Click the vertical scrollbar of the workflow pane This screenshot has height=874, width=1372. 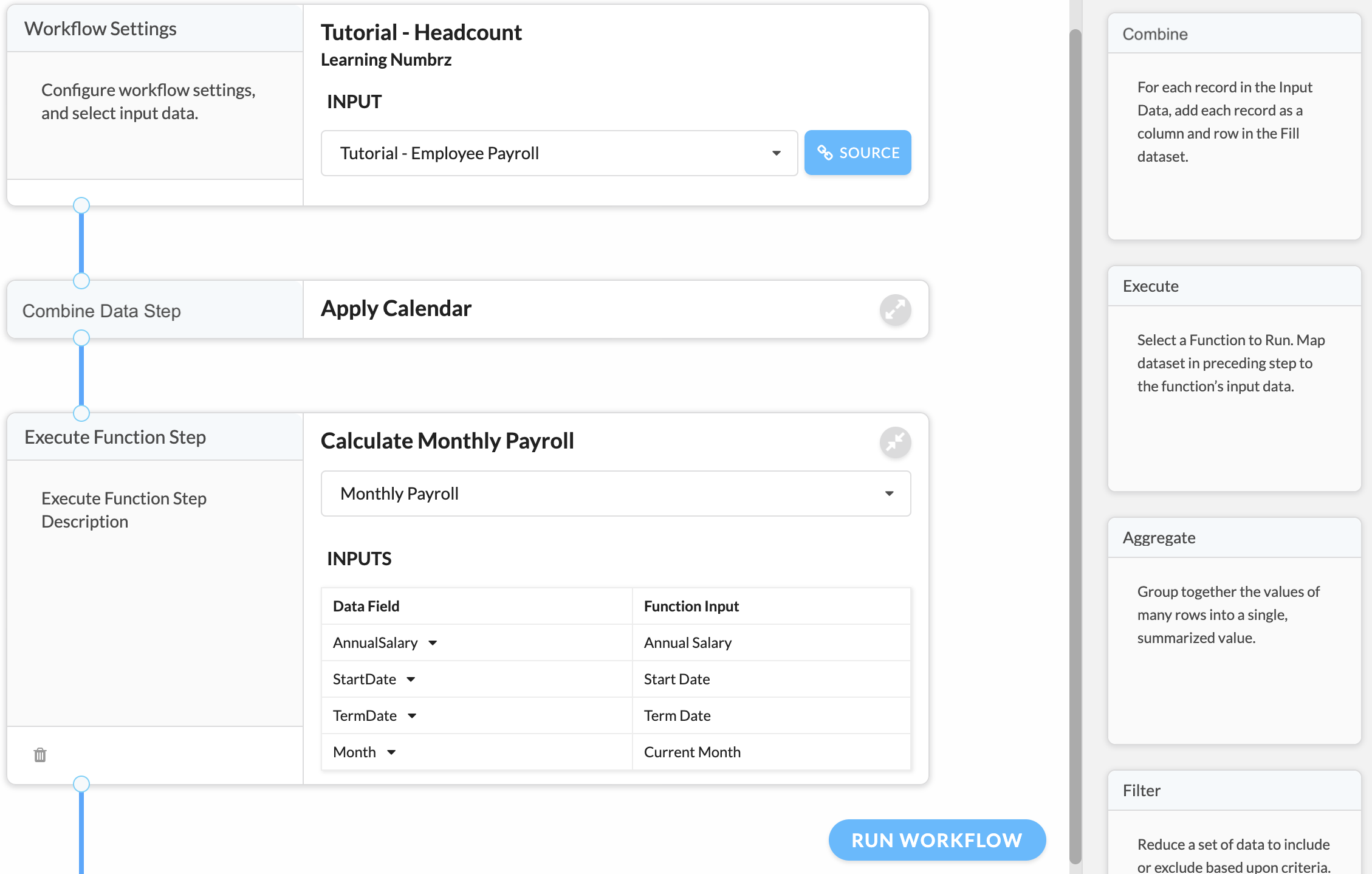coord(1075,446)
